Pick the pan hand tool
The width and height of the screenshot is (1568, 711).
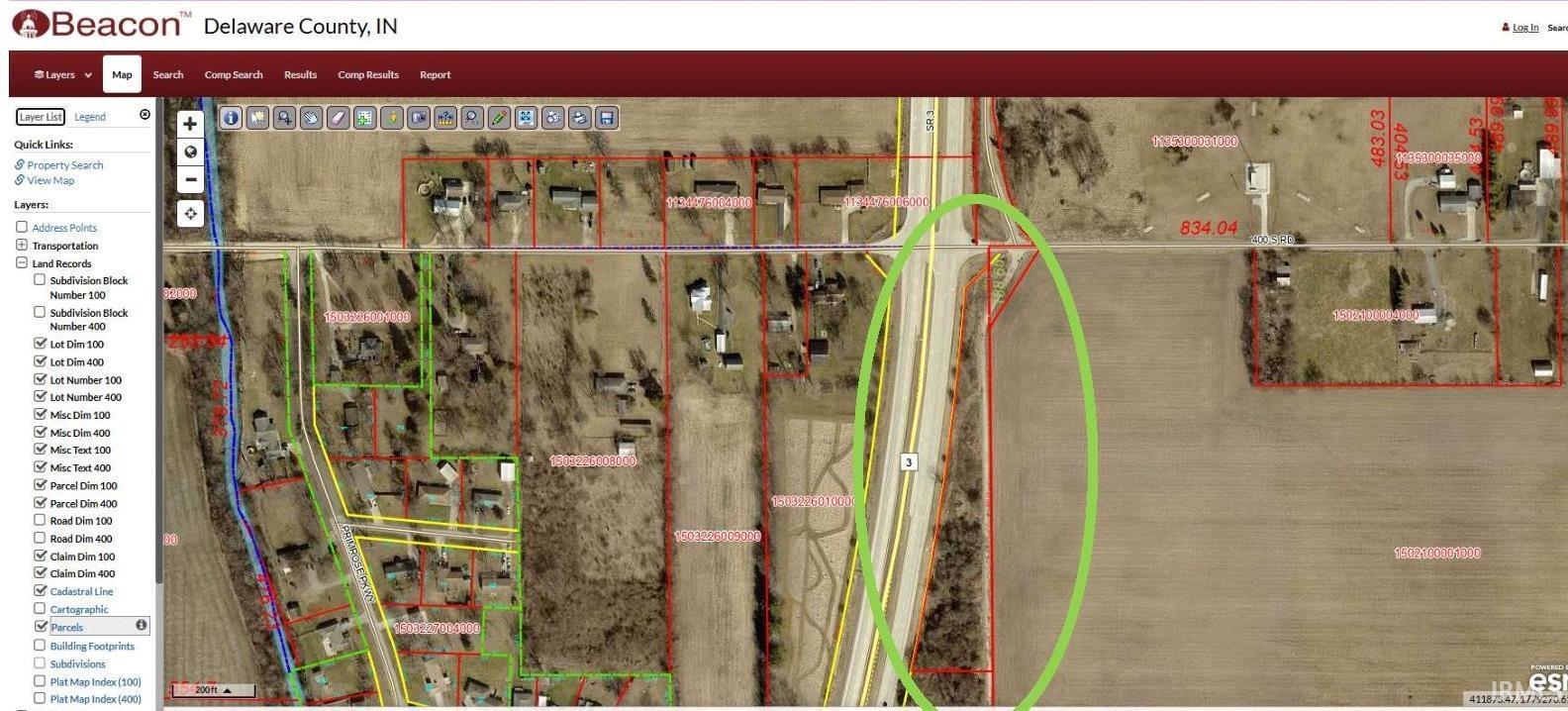pyautogui.click(x=311, y=118)
